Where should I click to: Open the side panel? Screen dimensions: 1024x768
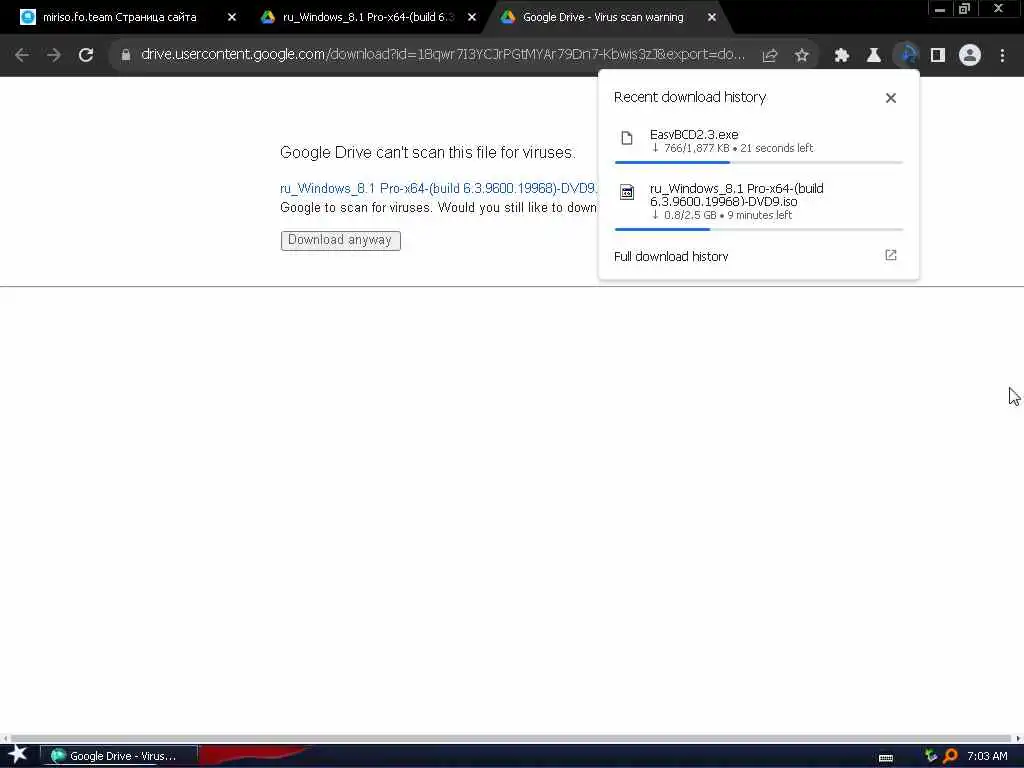938,56
